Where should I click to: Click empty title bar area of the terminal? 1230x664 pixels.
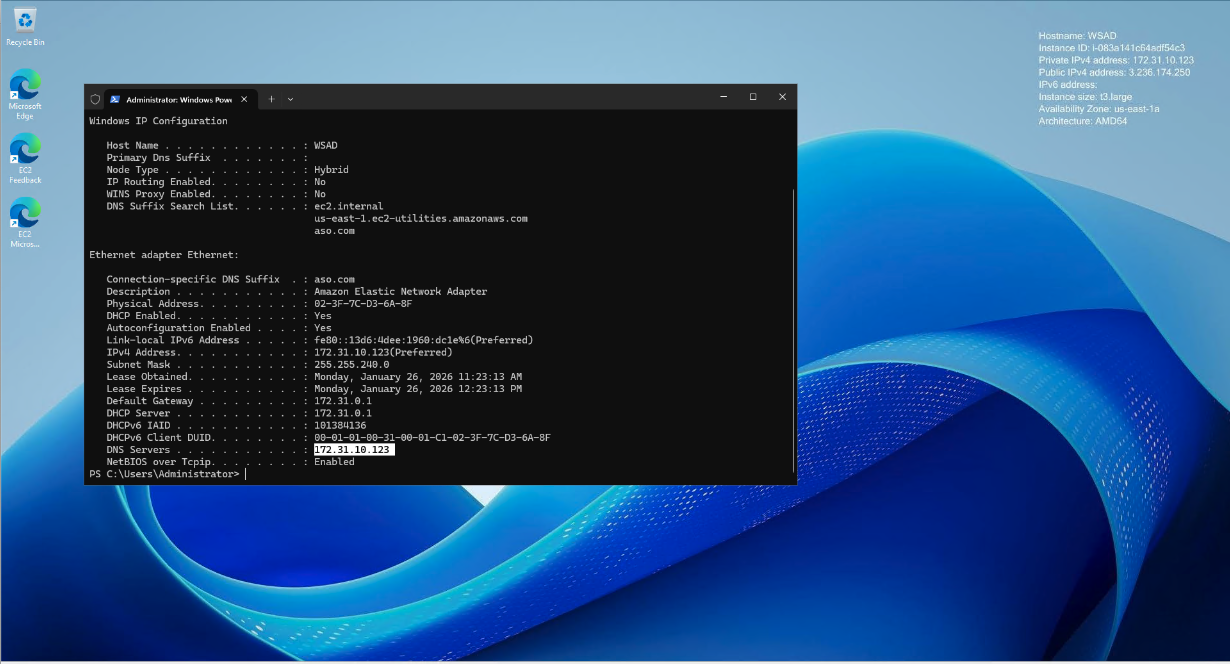tap(500, 98)
